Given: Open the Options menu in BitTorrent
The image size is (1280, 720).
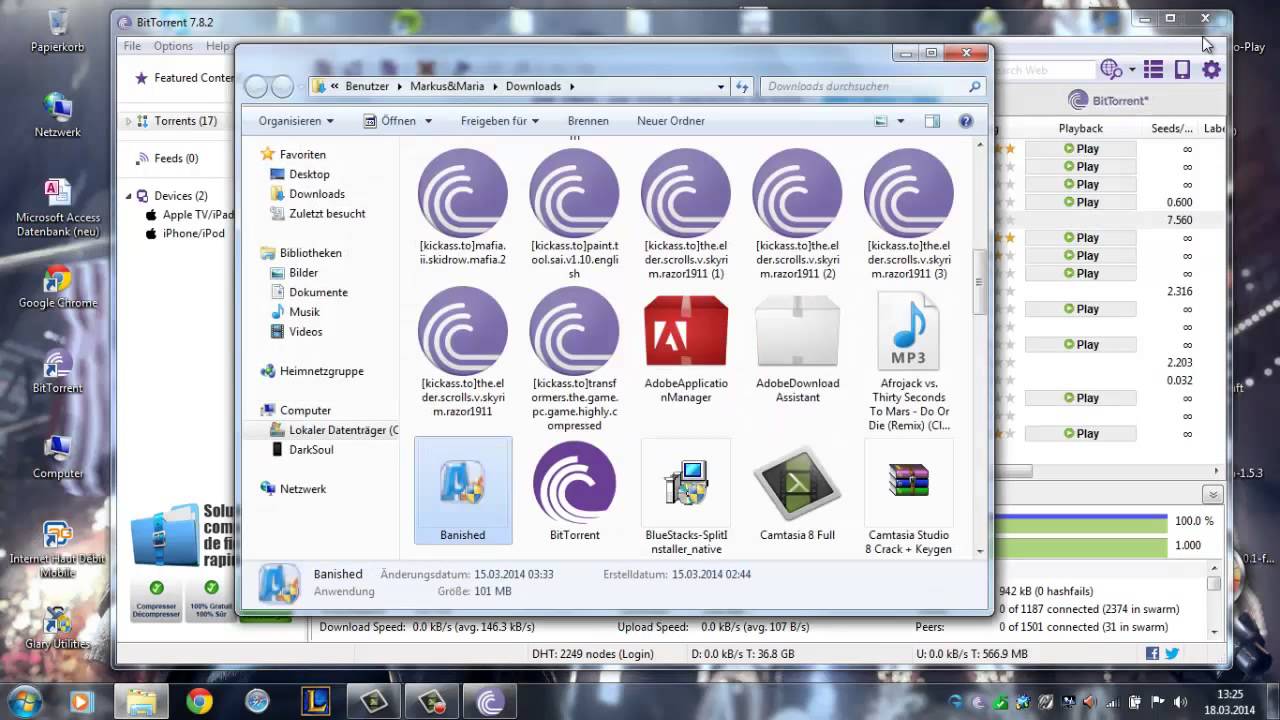Looking at the screenshot, I should (x=173, y=46).
